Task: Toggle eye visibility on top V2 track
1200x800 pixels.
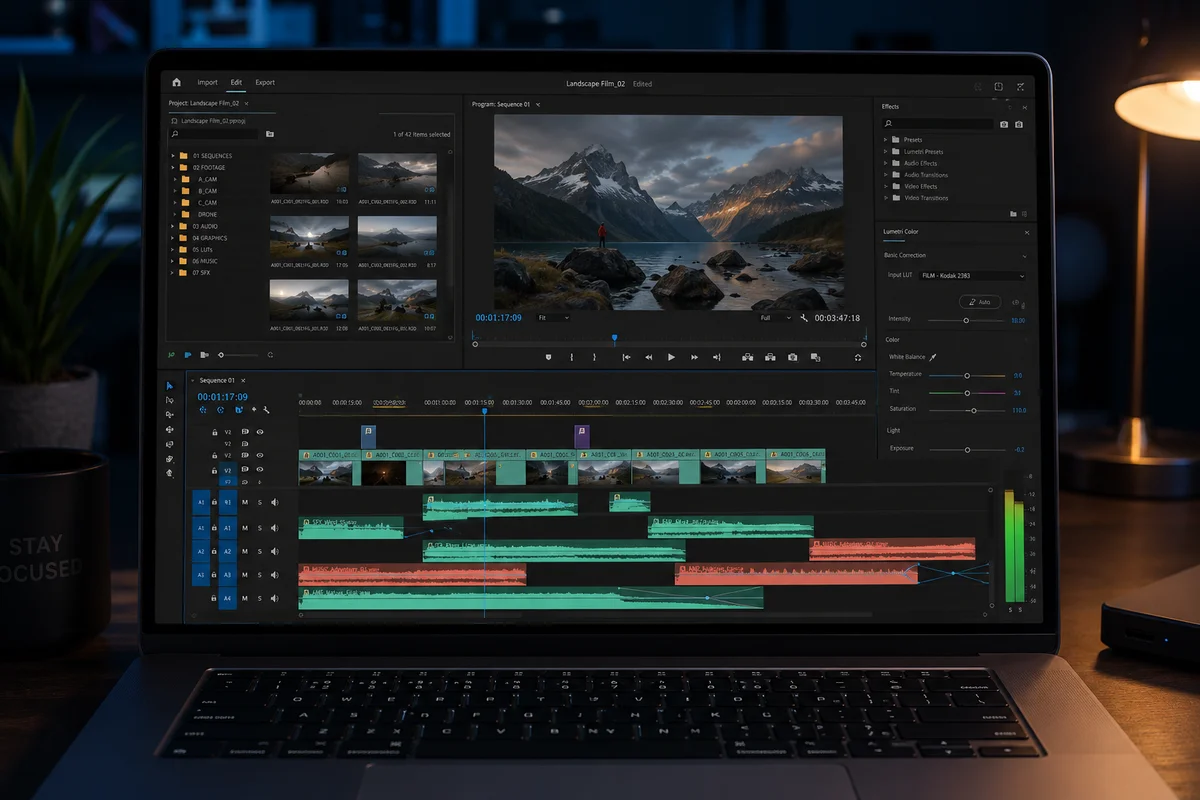Action: [x=260, y=432]
